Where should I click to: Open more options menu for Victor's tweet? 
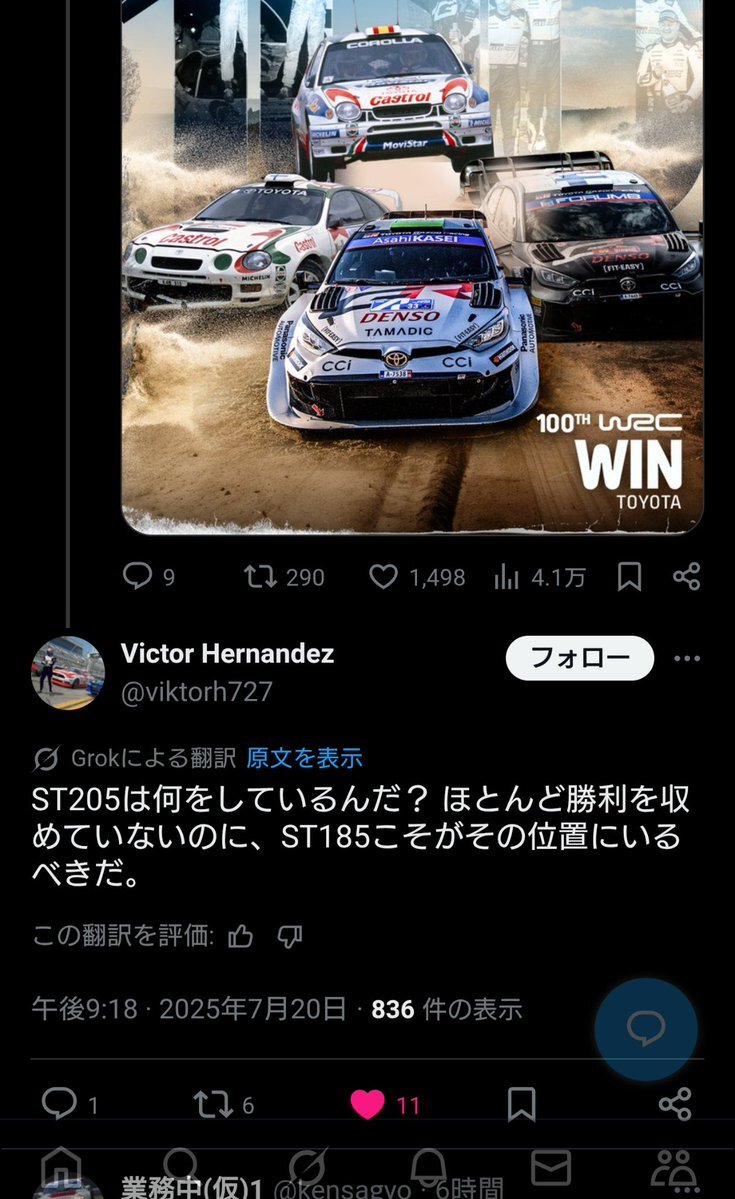(x=687, y=658)
